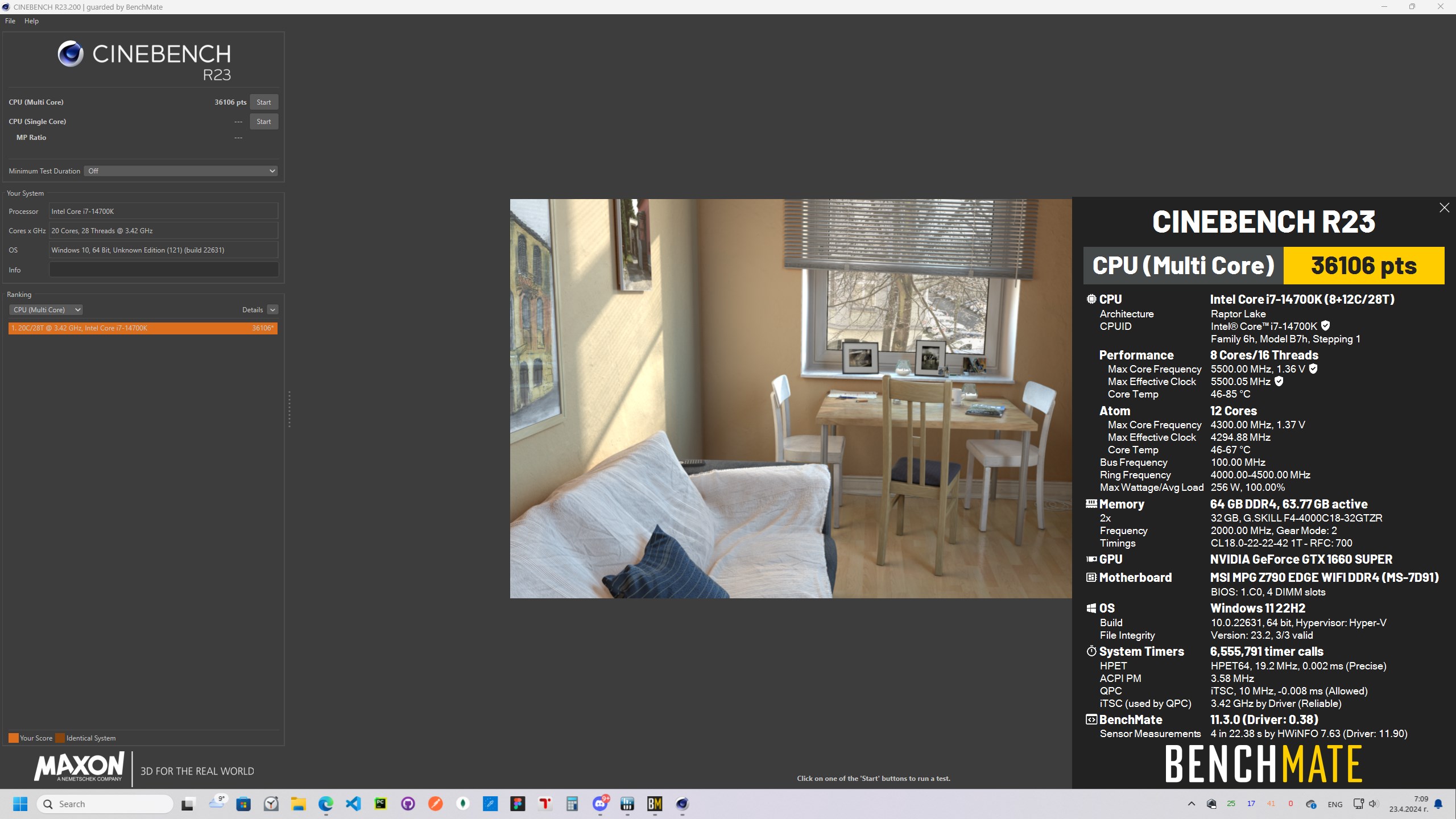Viewport: 1456px width, 819px height.
Task: Expand the Details dropdown arrow
Action: [273, 310]
